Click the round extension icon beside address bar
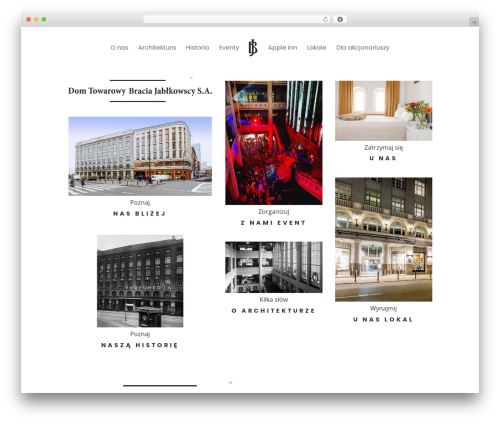 pyautogui.click(x=340, y=19)
